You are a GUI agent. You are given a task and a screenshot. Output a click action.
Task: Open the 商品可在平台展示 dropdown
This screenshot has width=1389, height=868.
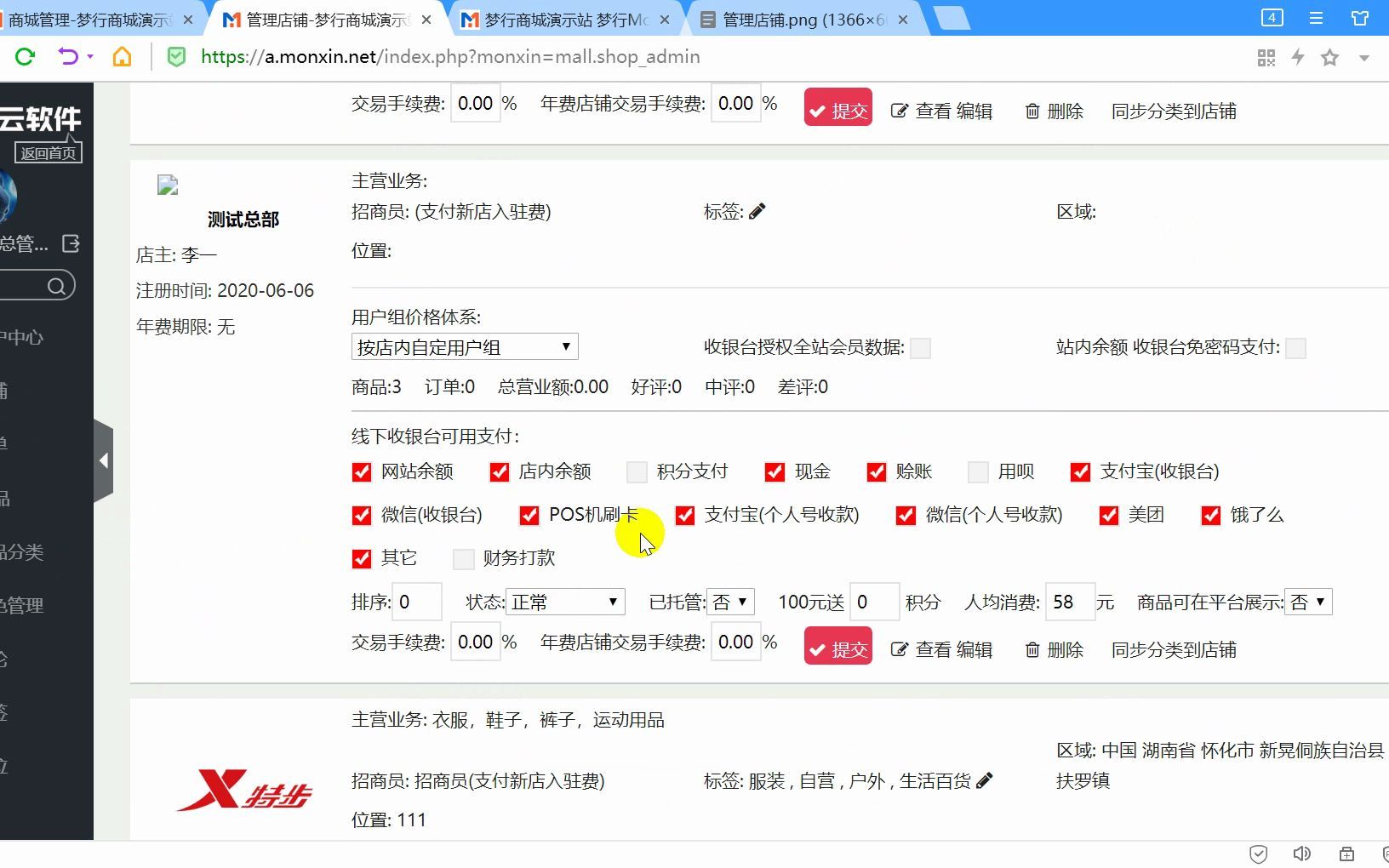coord(1309,602)
